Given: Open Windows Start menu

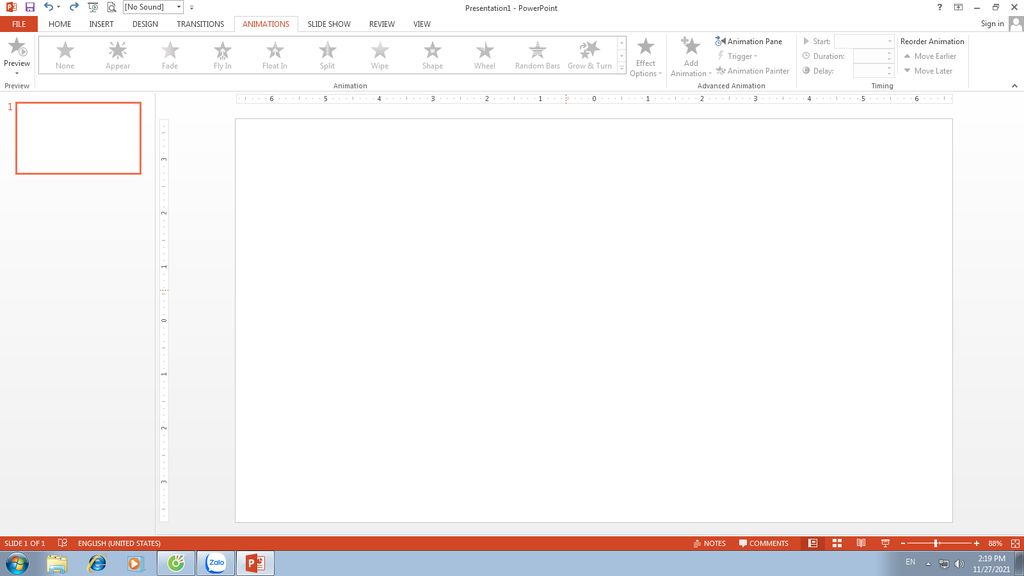Looking at the screenshot, I should click(x=17, y=563).
